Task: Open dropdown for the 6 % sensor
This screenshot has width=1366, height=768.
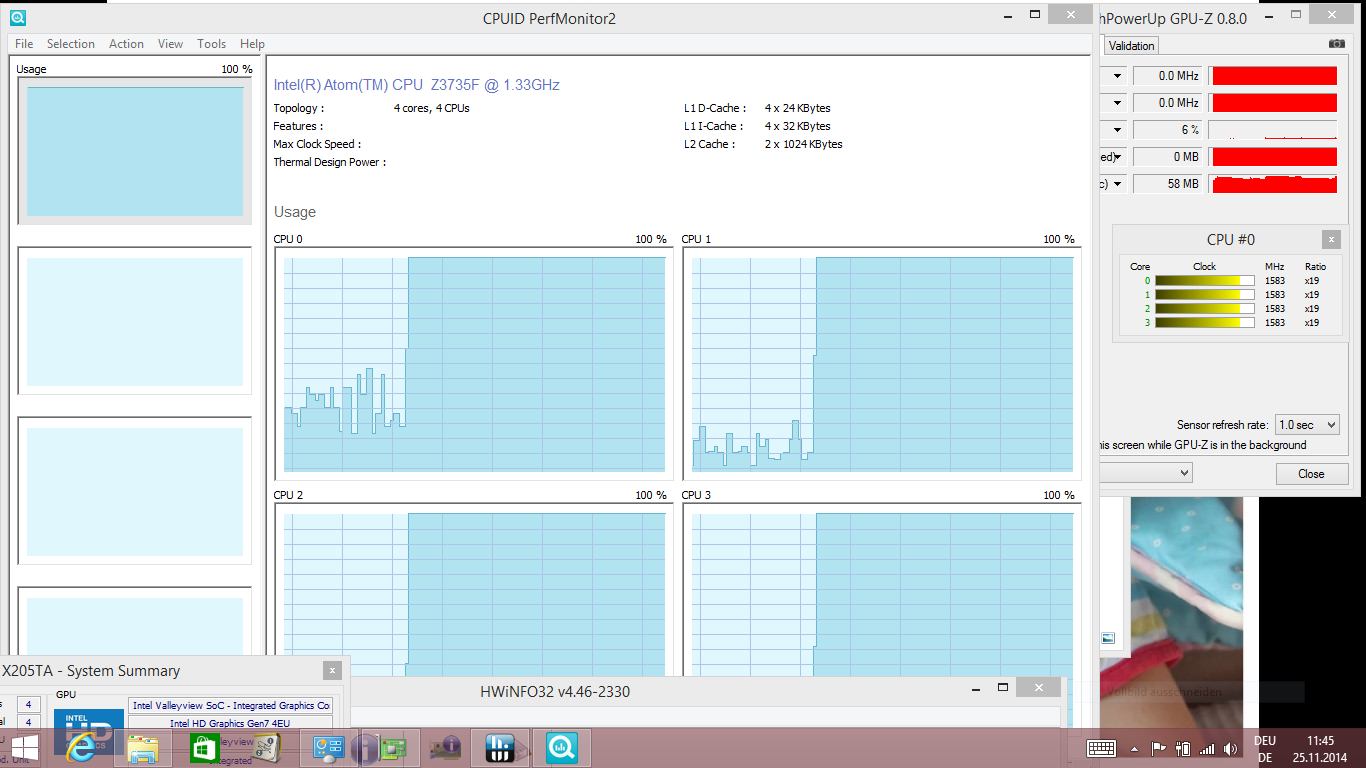Action: [x=1117, y=130]
